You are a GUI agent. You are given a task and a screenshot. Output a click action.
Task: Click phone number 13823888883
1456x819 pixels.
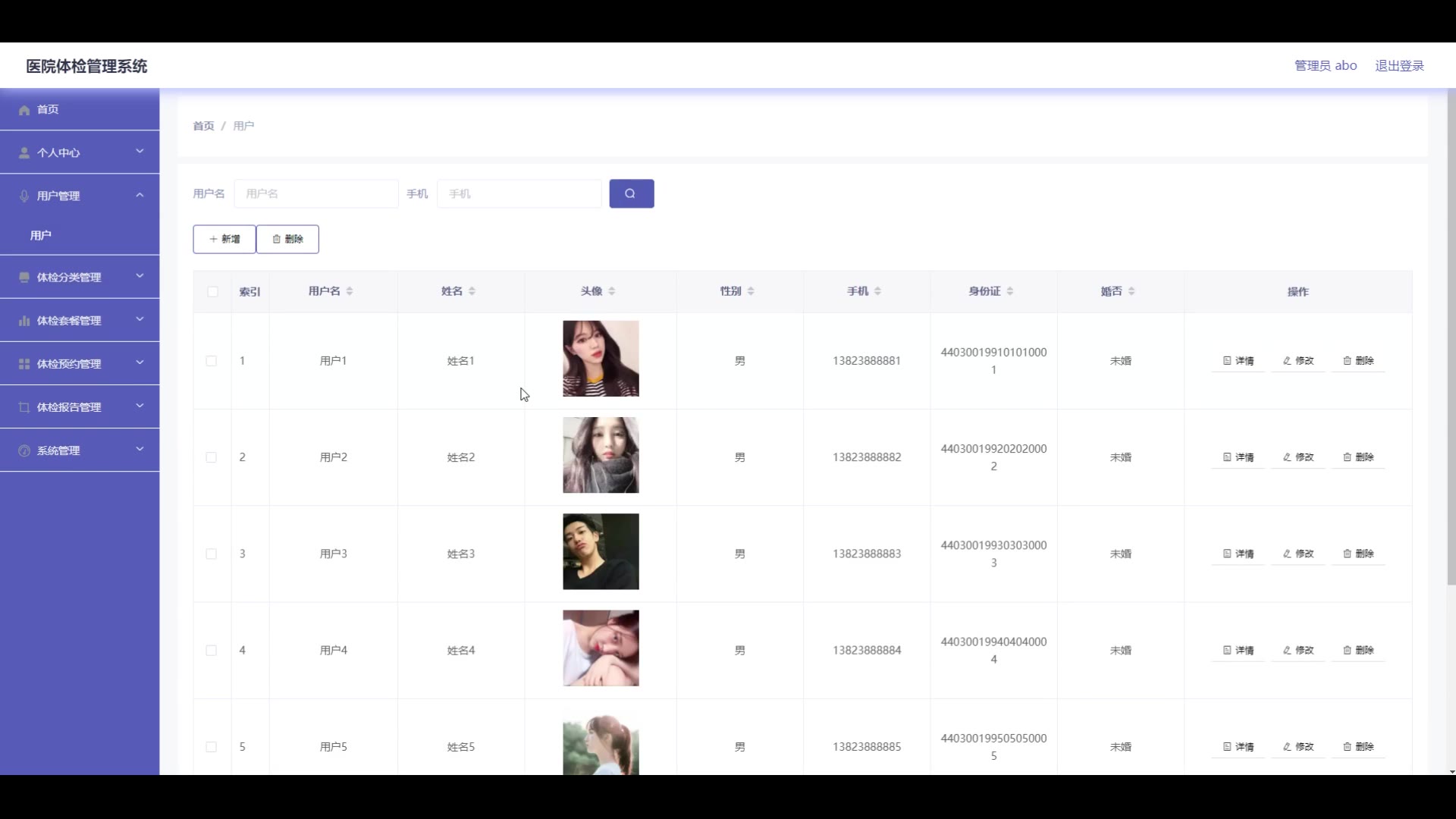(x=867, y=554)
